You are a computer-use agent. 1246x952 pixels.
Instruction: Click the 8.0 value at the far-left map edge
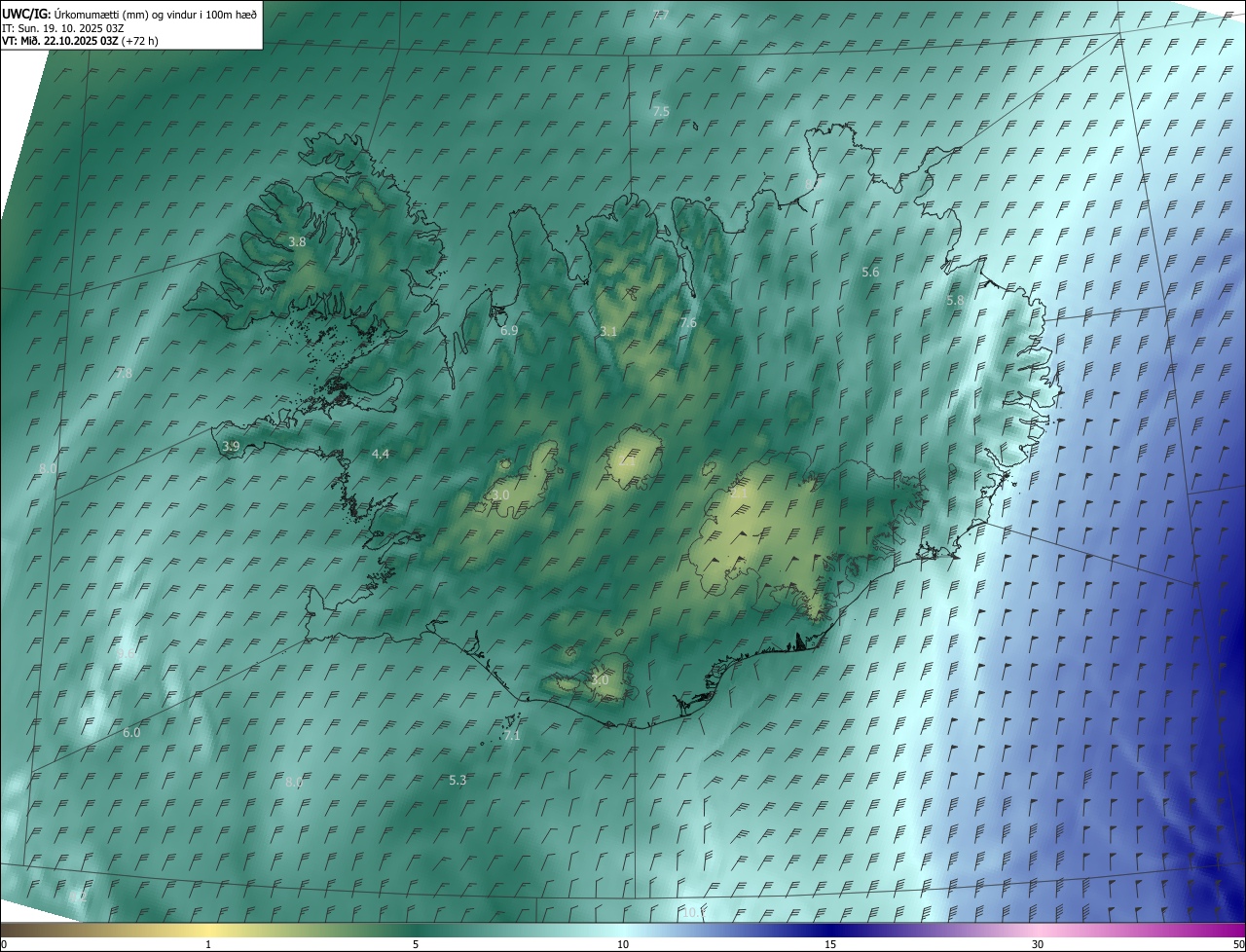(x=48, y=468)
